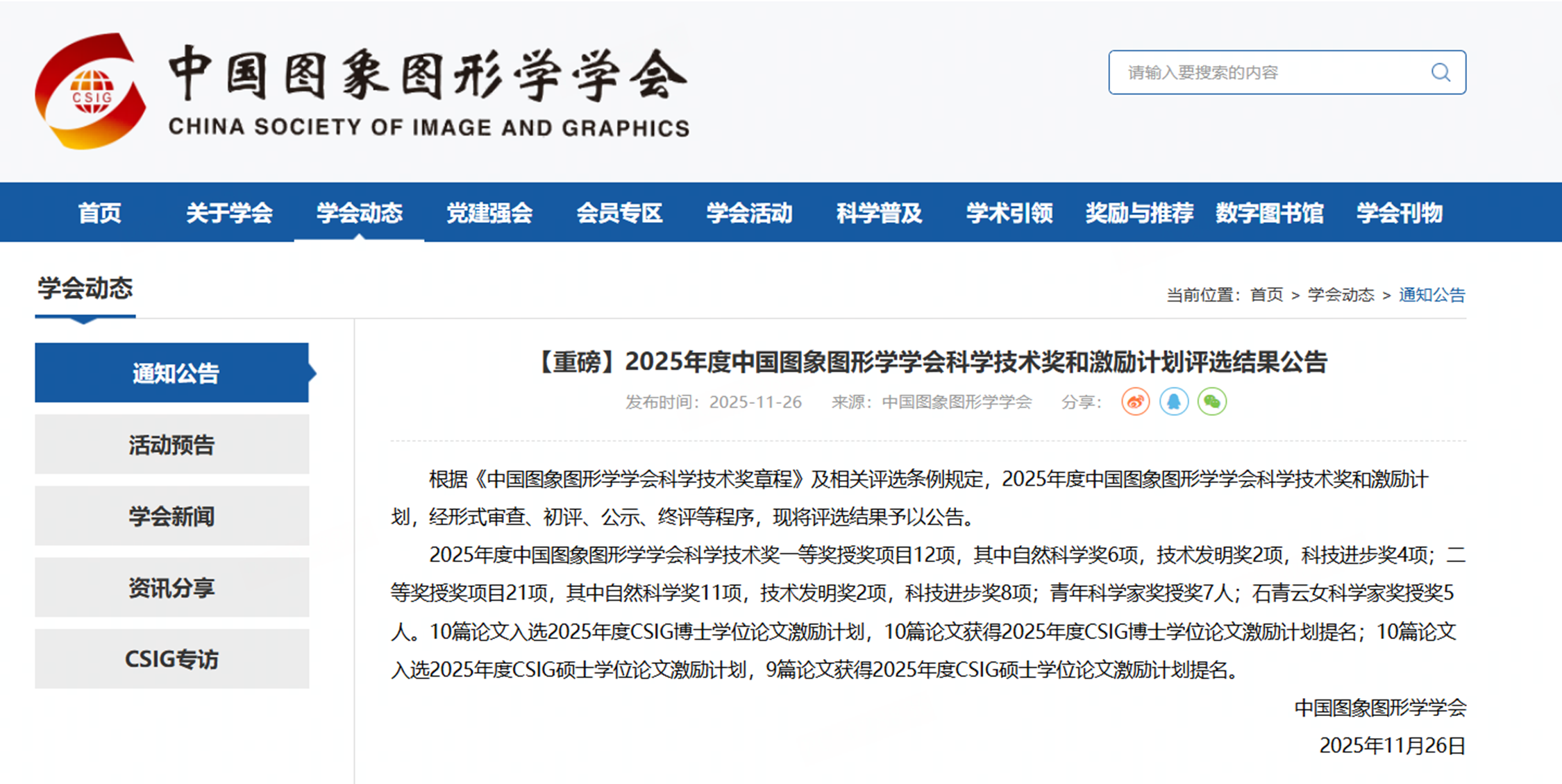
Task: Click the 通知公告 breadcrumb link
Action: tap(1431, 295)
